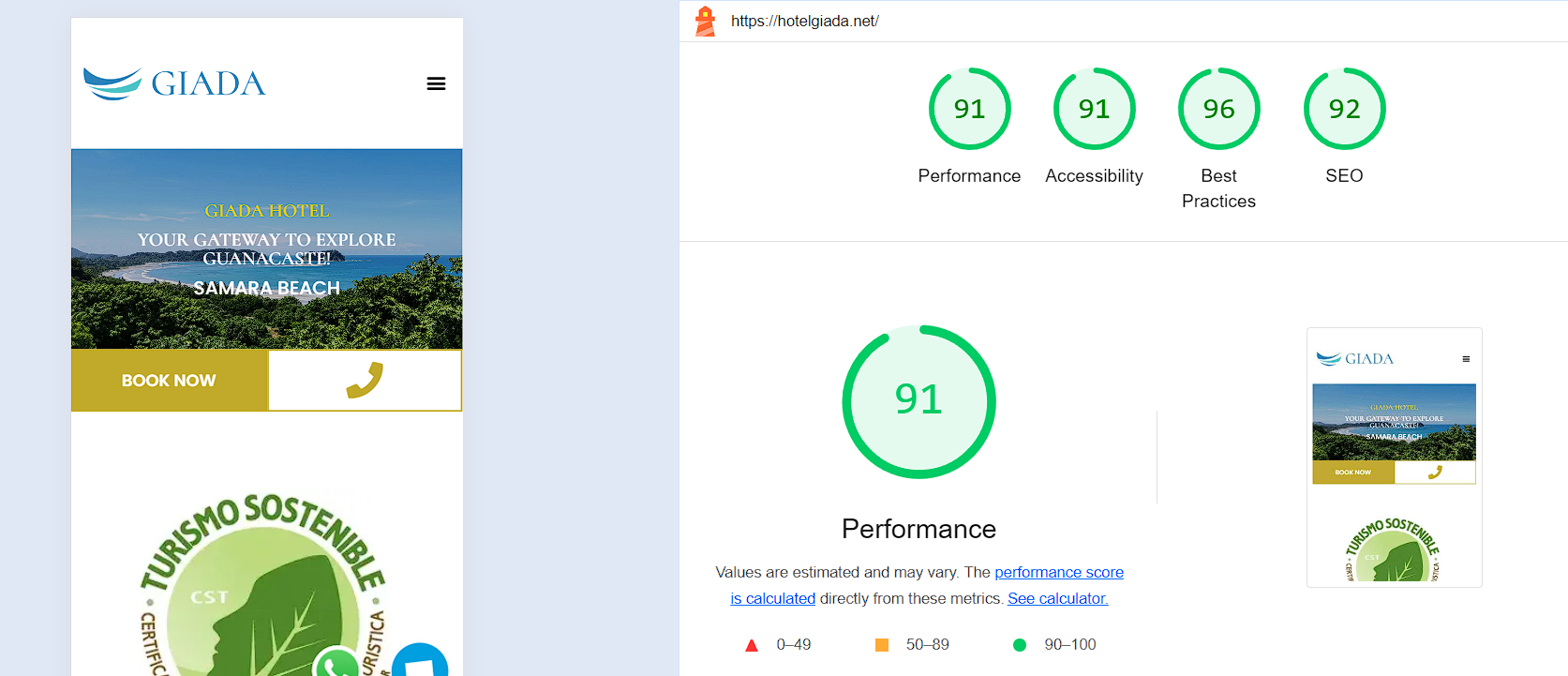Image resolution: width=1568 pixels, height=676 pixels.
Task: Click the 90–100 legend range text
Action: coord(1070,645)
